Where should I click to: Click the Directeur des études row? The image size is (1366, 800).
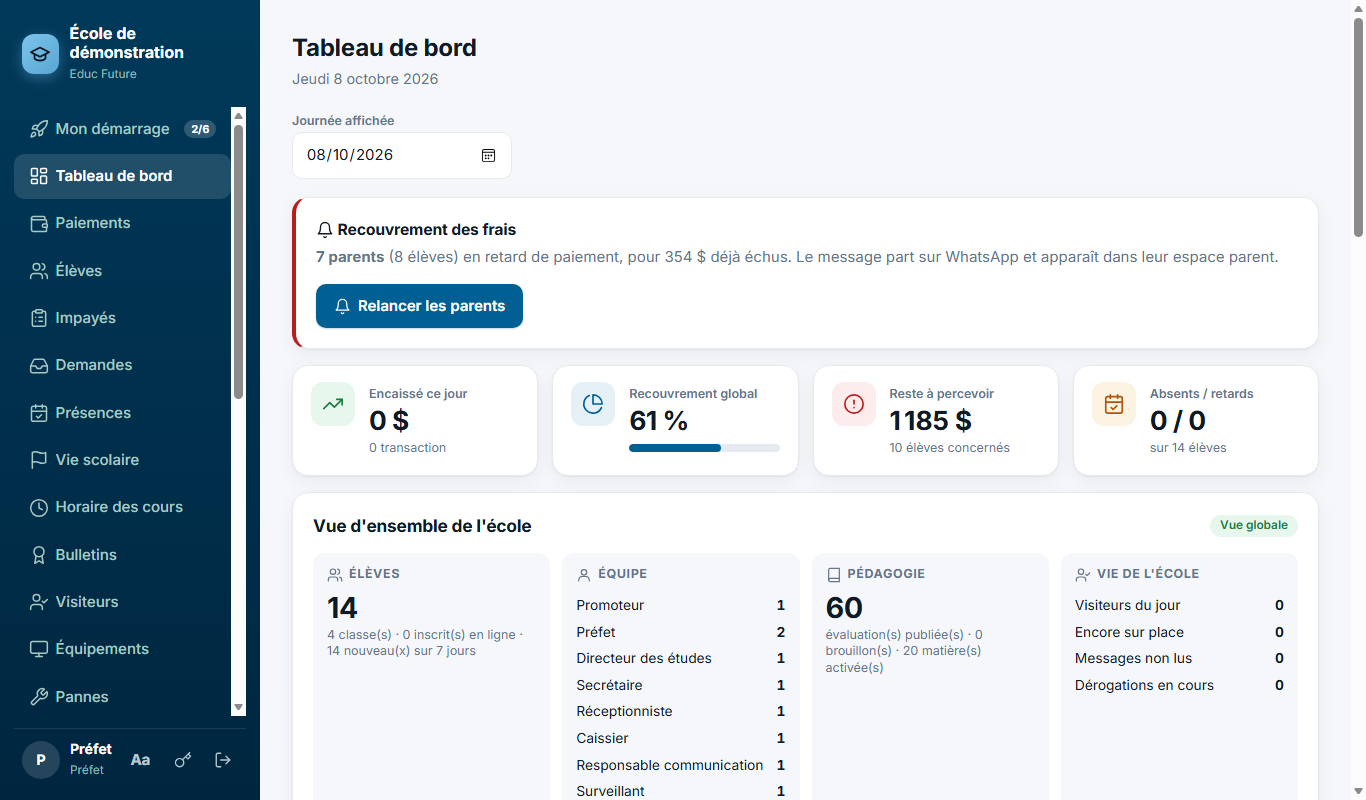tap(681, 658)
